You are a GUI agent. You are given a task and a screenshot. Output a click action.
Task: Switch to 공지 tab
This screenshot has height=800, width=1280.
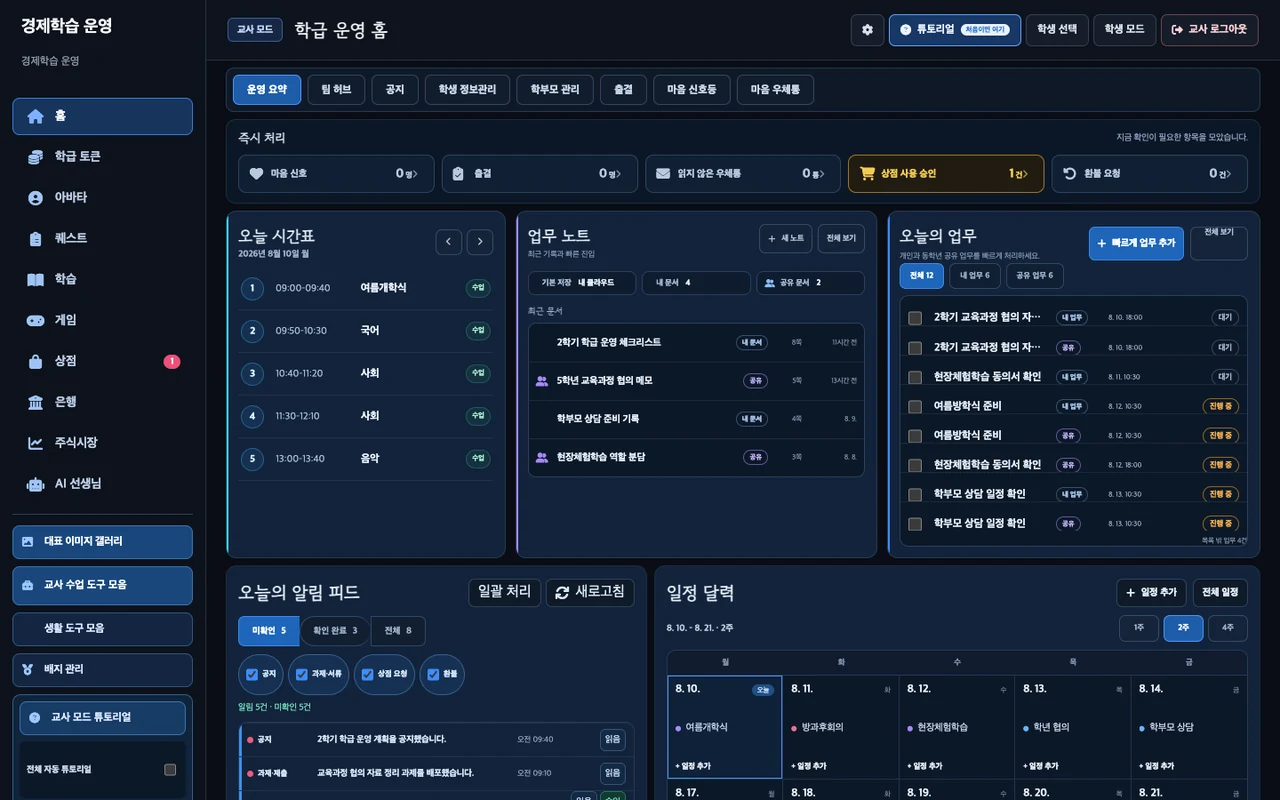pyautogui.click(x=395, y=89)
